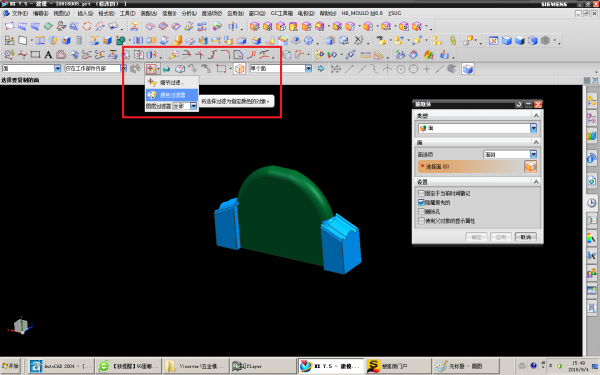Enable the 删除孔 checkbox
600x375 pixels.
tap(421, 212)
